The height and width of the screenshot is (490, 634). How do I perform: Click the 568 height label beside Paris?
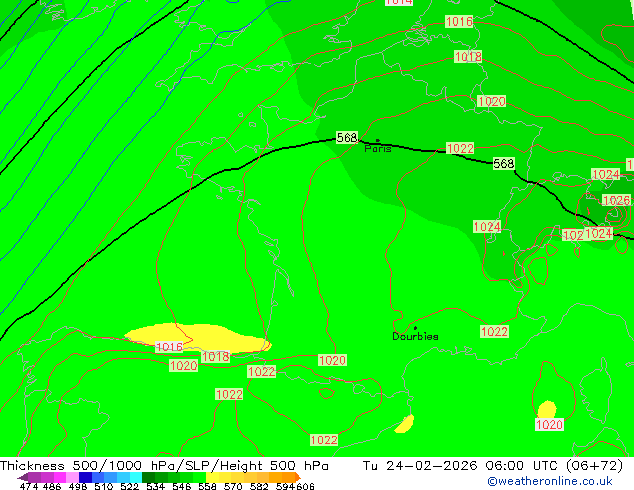pos(347,137)
